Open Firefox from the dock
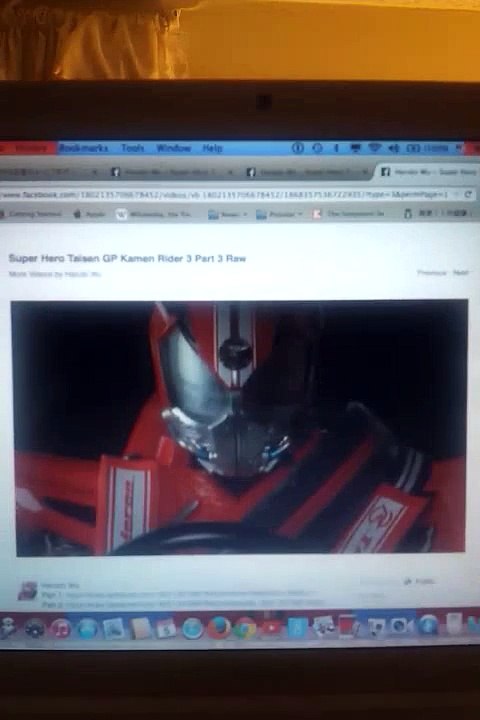Viewport: 480px width, 720px height. (219, 627)
